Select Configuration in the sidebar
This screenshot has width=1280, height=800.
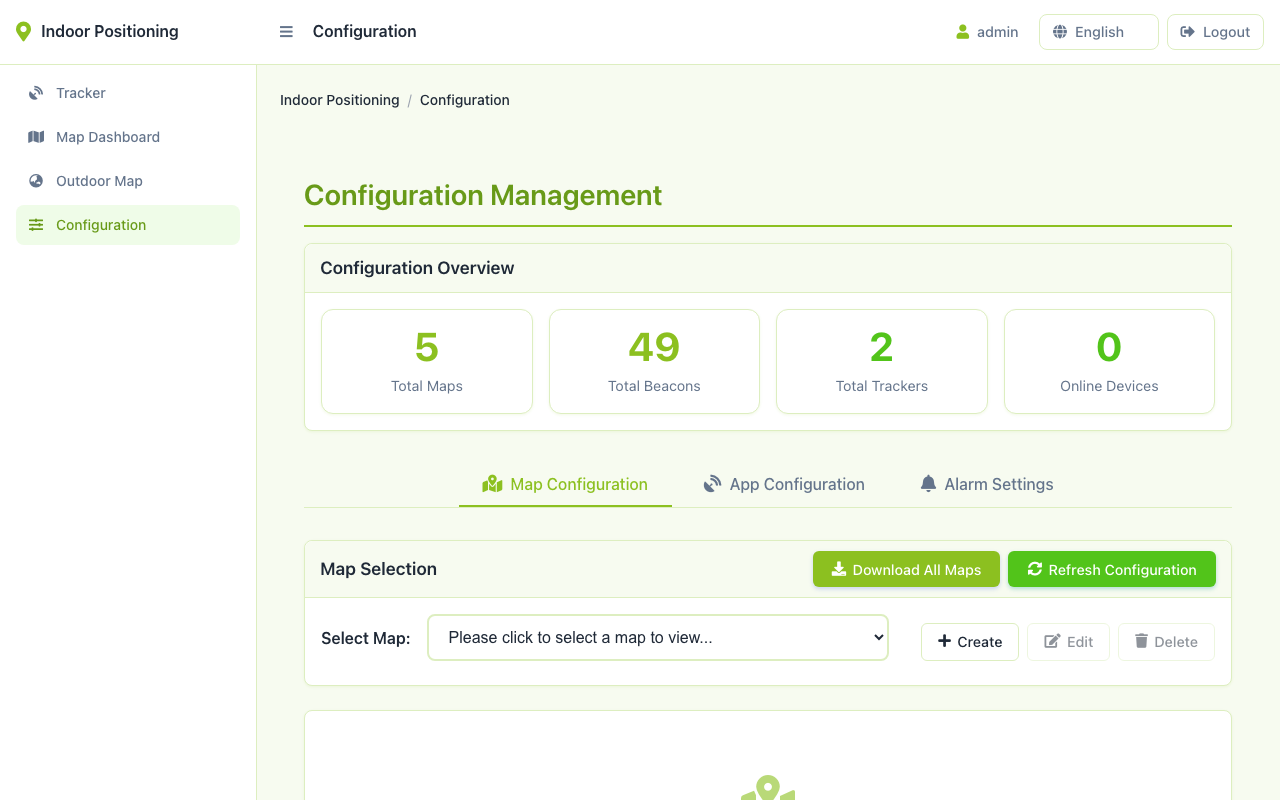pos(128,225)
